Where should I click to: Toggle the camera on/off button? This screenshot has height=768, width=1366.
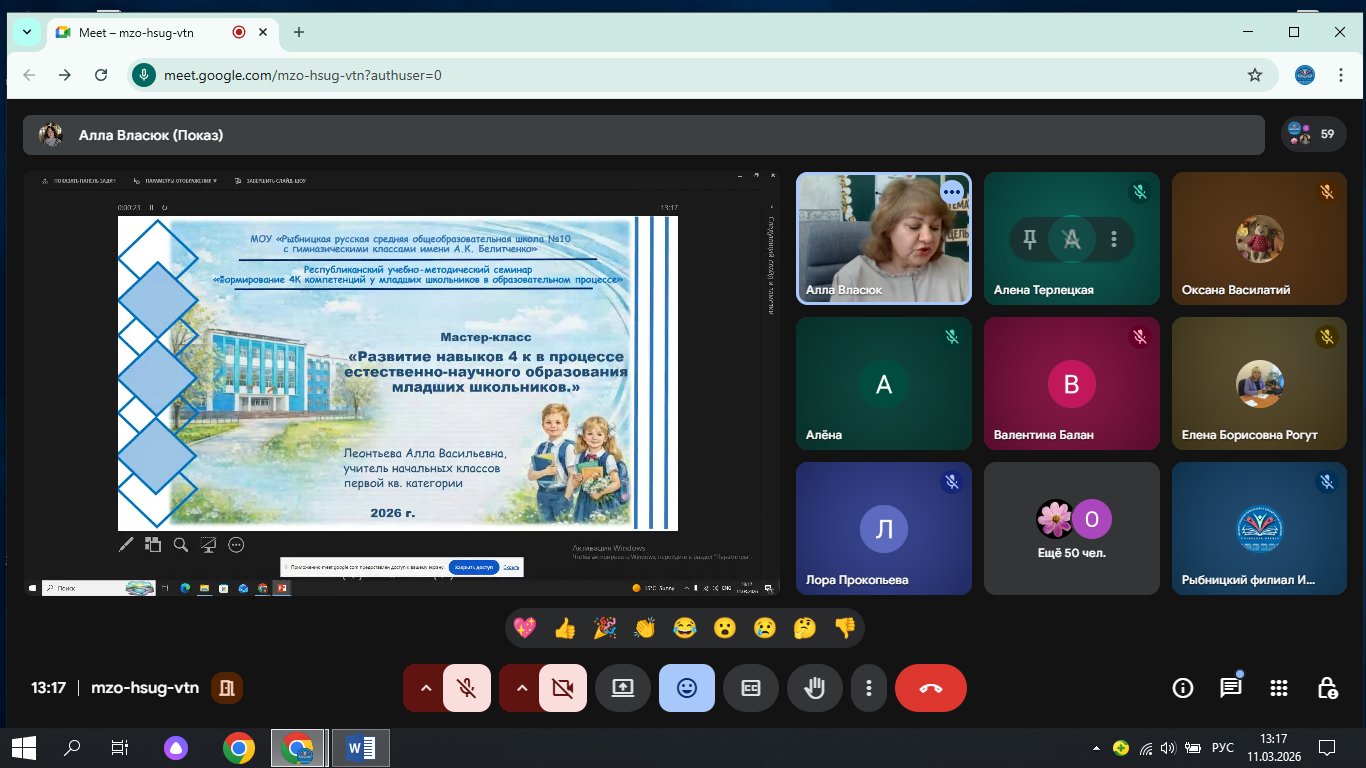562,688
